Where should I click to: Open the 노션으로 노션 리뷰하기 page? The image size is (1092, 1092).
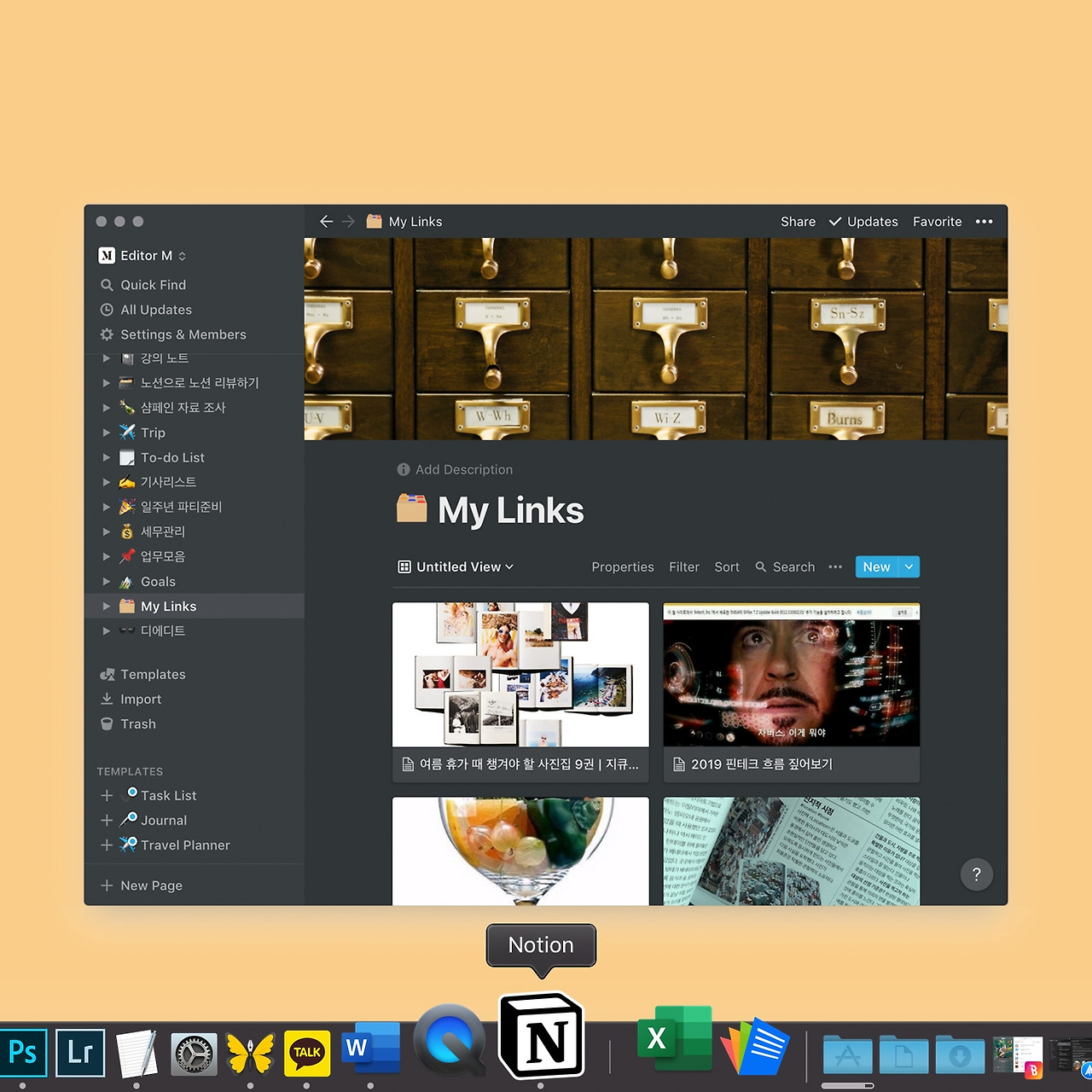tap(200, 382)
